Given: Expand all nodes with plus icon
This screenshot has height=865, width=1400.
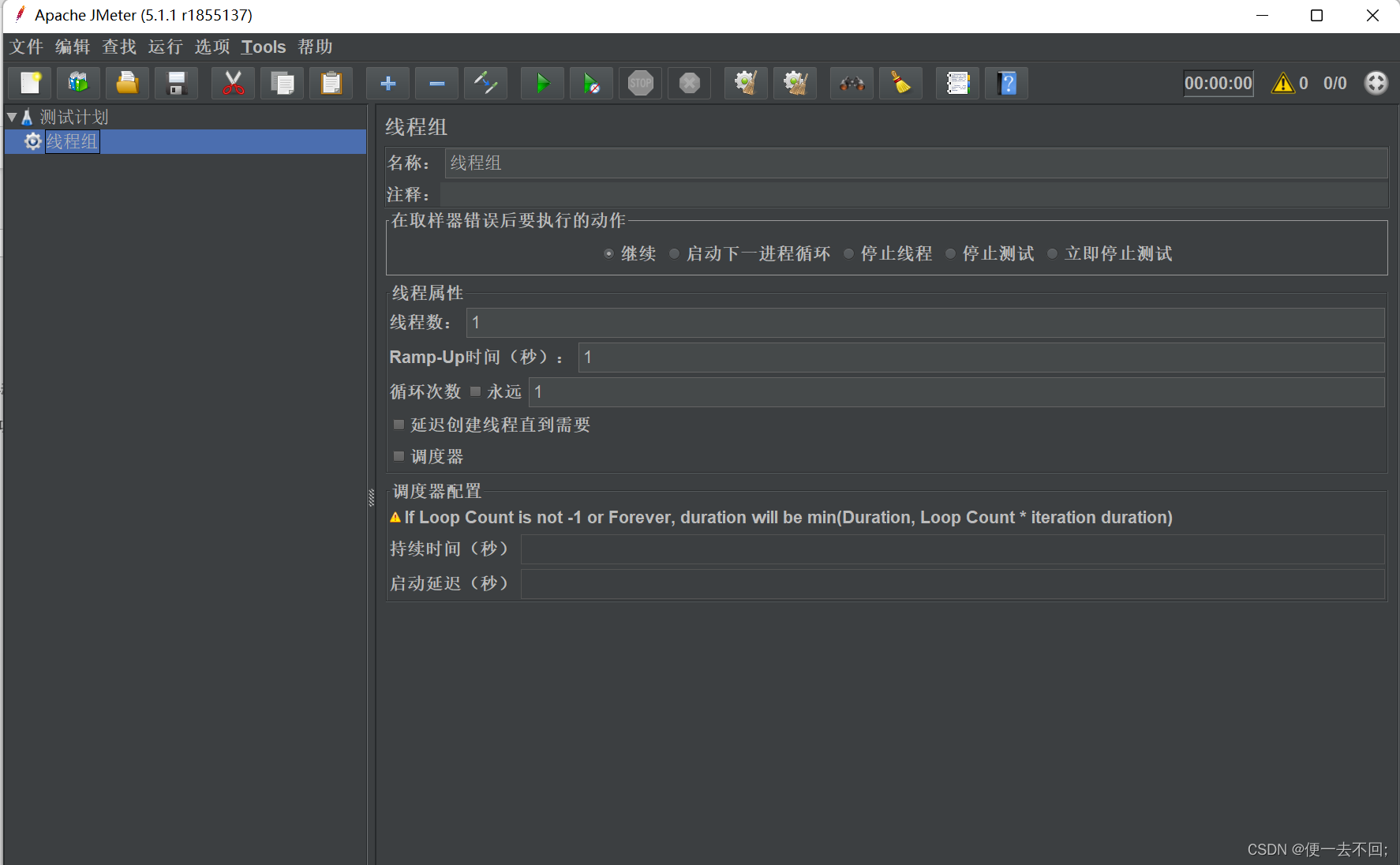Looking at the screenshot, I should pyautogui.click(x=388, y=83).
